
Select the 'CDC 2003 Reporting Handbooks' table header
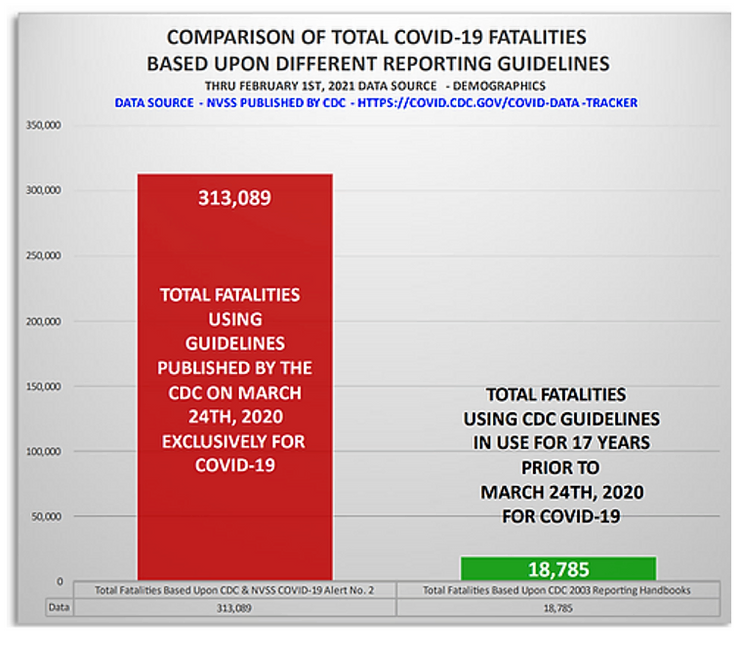coord(558,590)
